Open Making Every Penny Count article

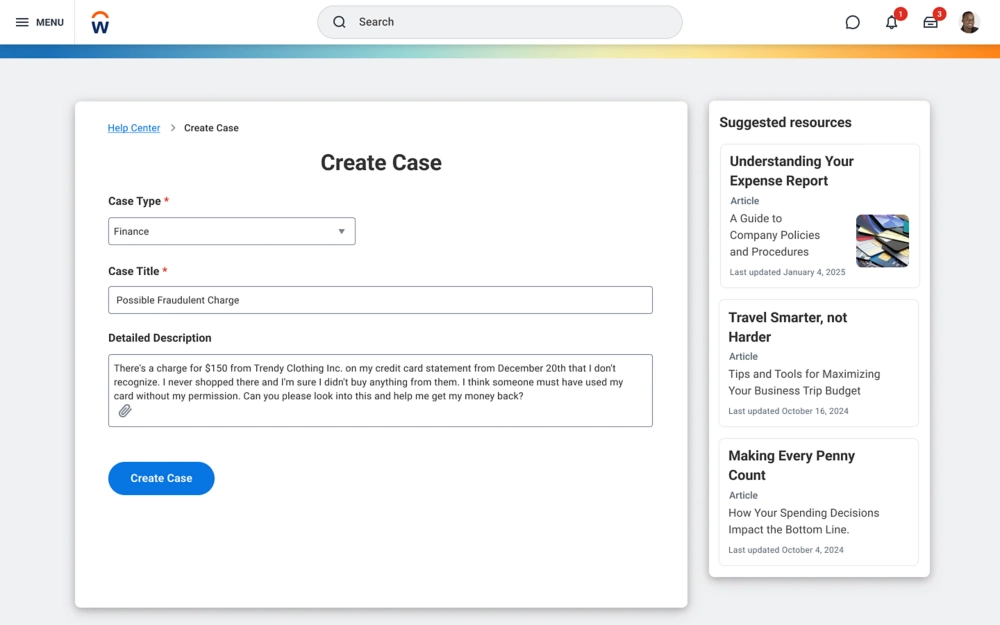[x=791, y=465]
